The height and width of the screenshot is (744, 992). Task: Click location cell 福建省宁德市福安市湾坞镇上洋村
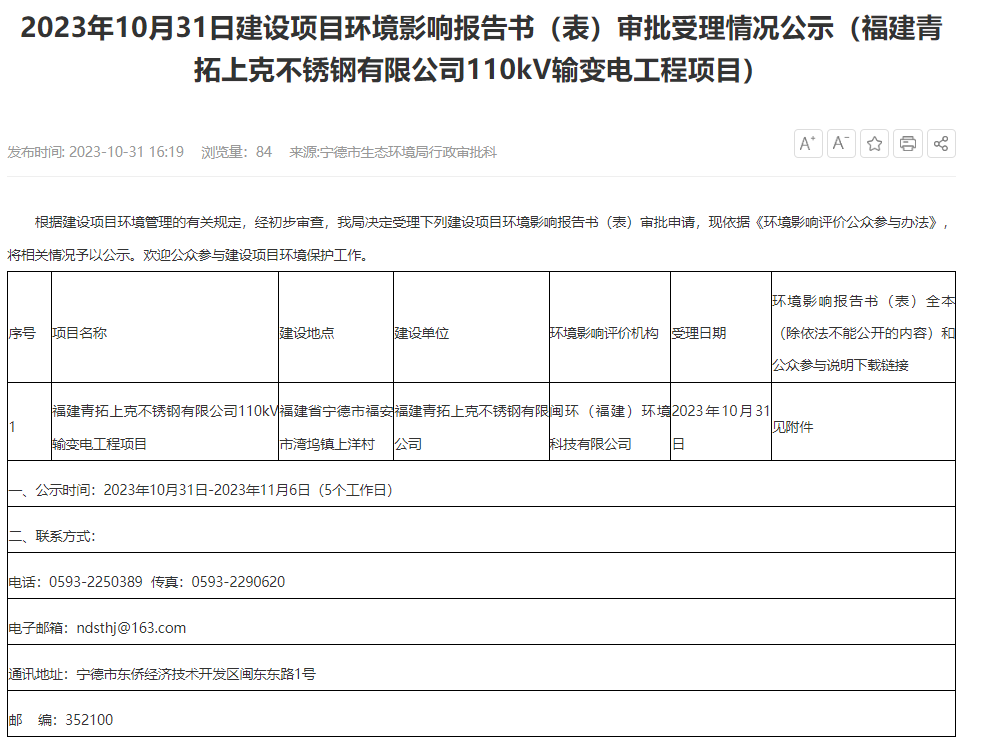[336, 421]
